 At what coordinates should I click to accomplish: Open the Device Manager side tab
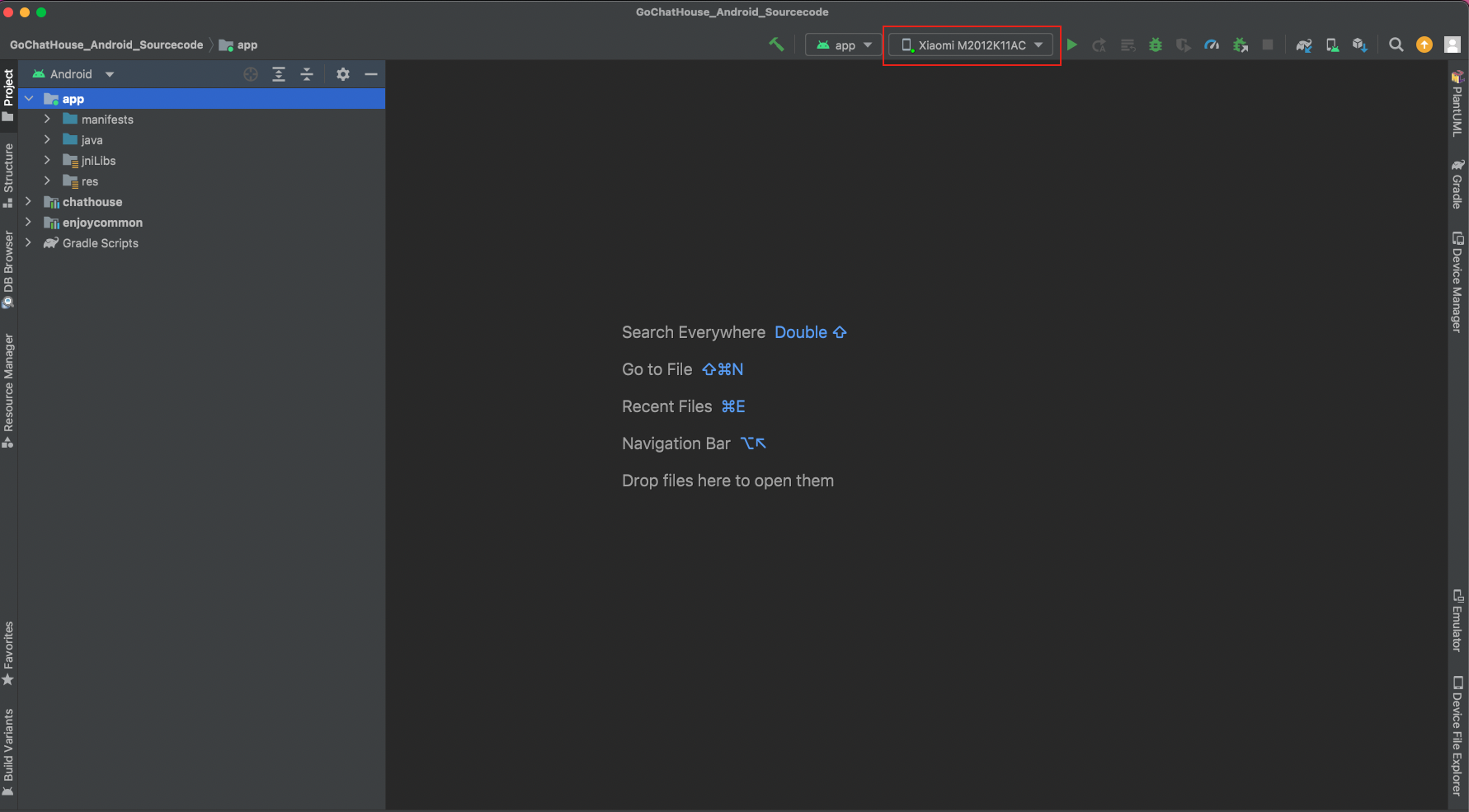1457,283
